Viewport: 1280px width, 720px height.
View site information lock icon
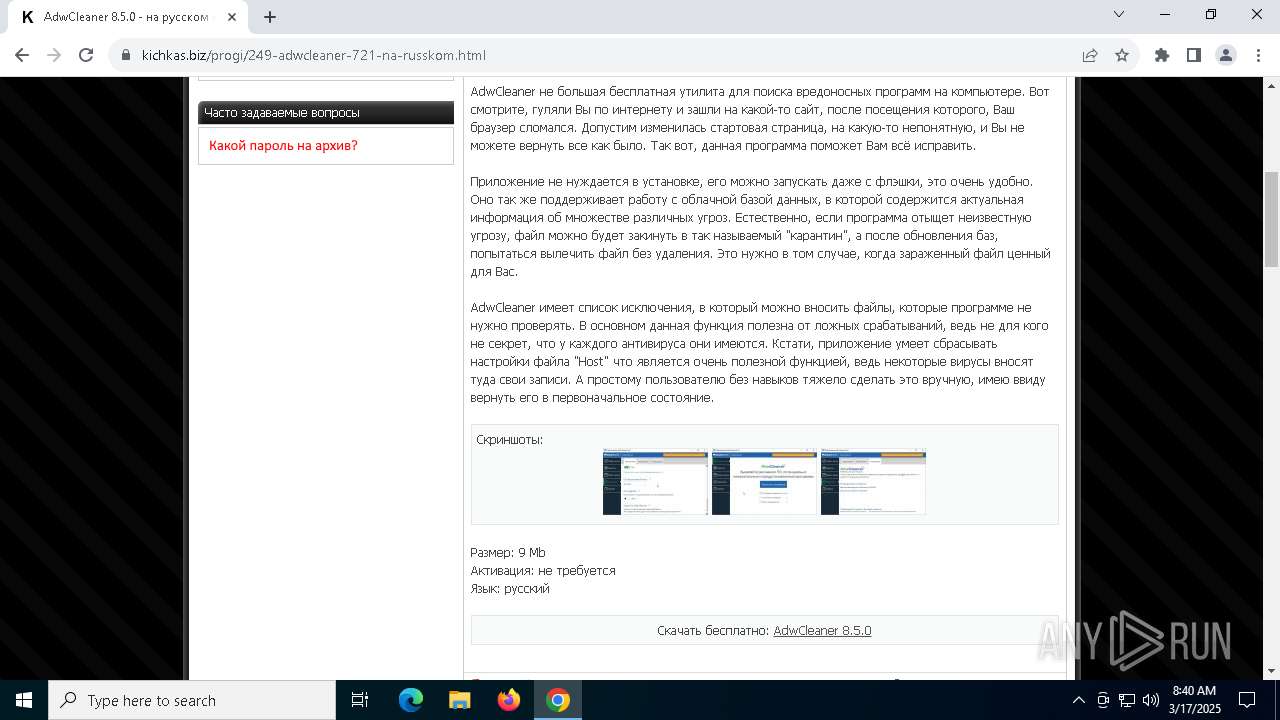pyautogui.click(x=126, y=55)
